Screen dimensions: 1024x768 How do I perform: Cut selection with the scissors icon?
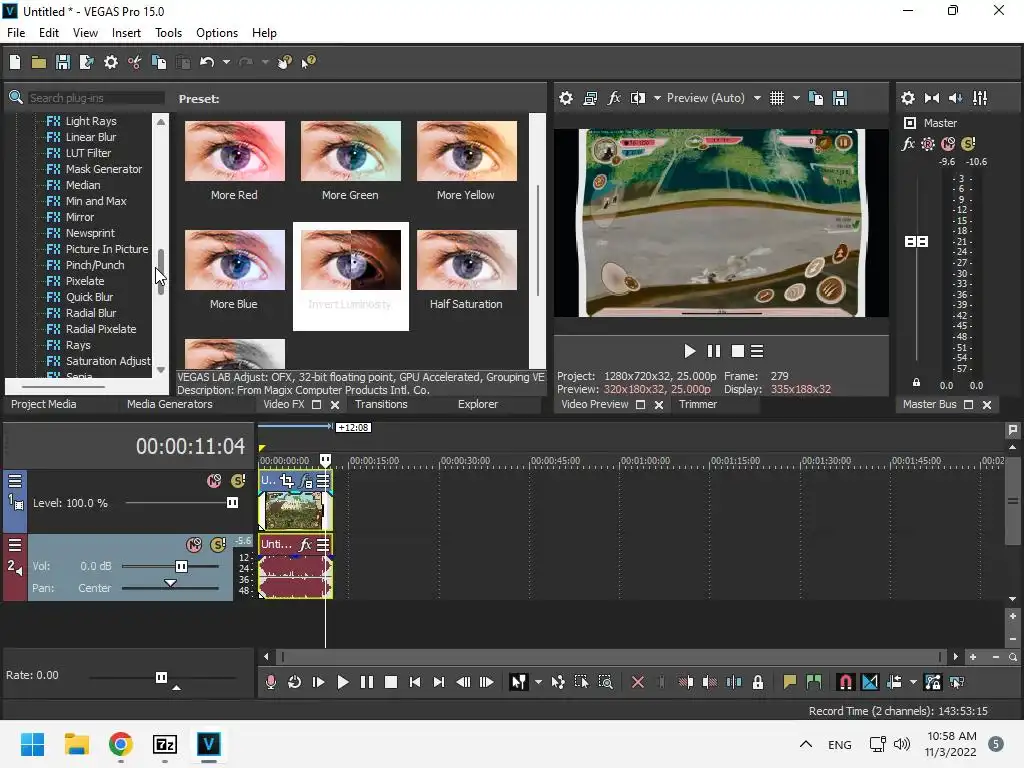pos(135,62)
